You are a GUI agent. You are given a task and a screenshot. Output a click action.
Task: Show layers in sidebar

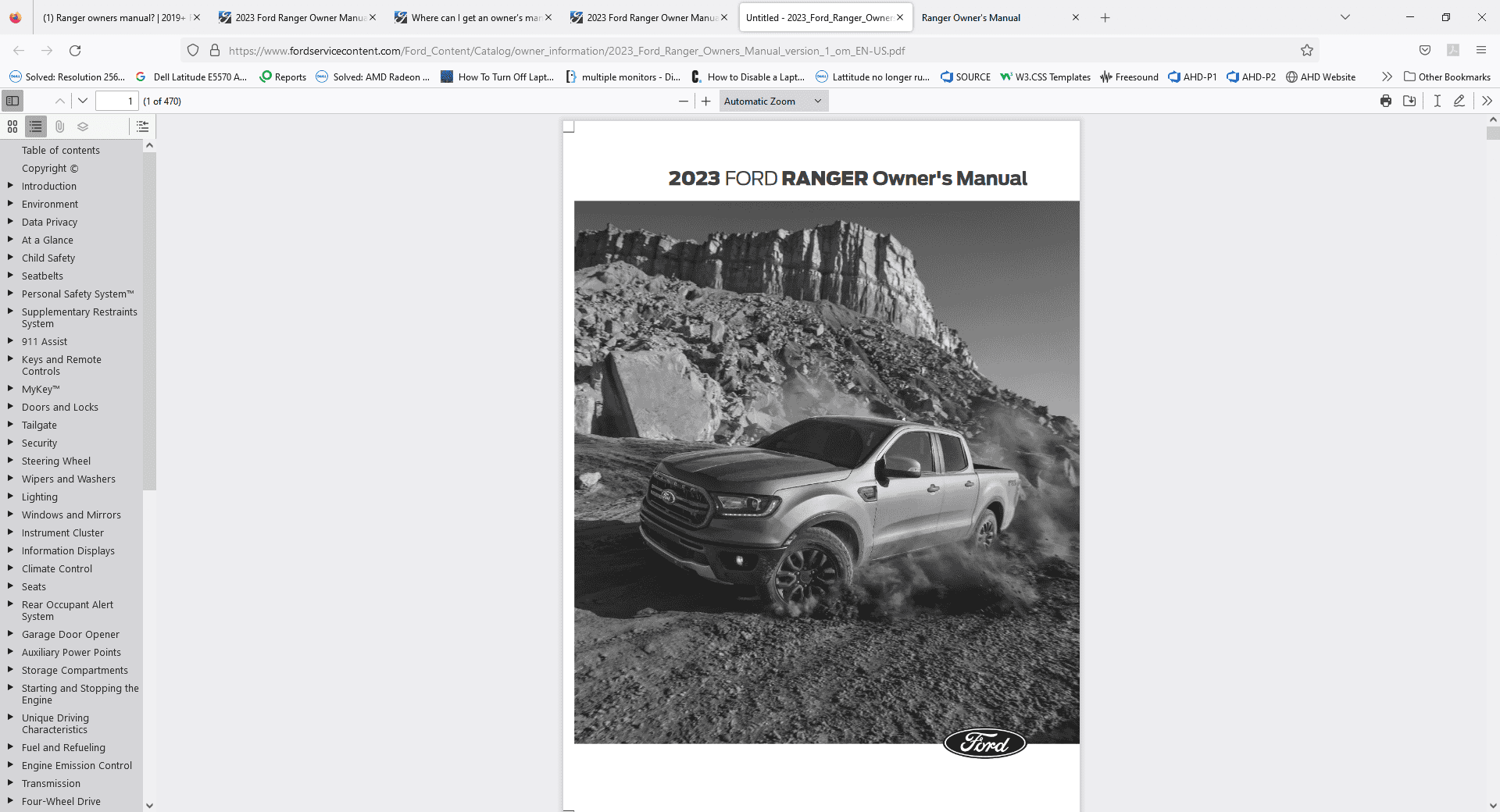[83, 126]
